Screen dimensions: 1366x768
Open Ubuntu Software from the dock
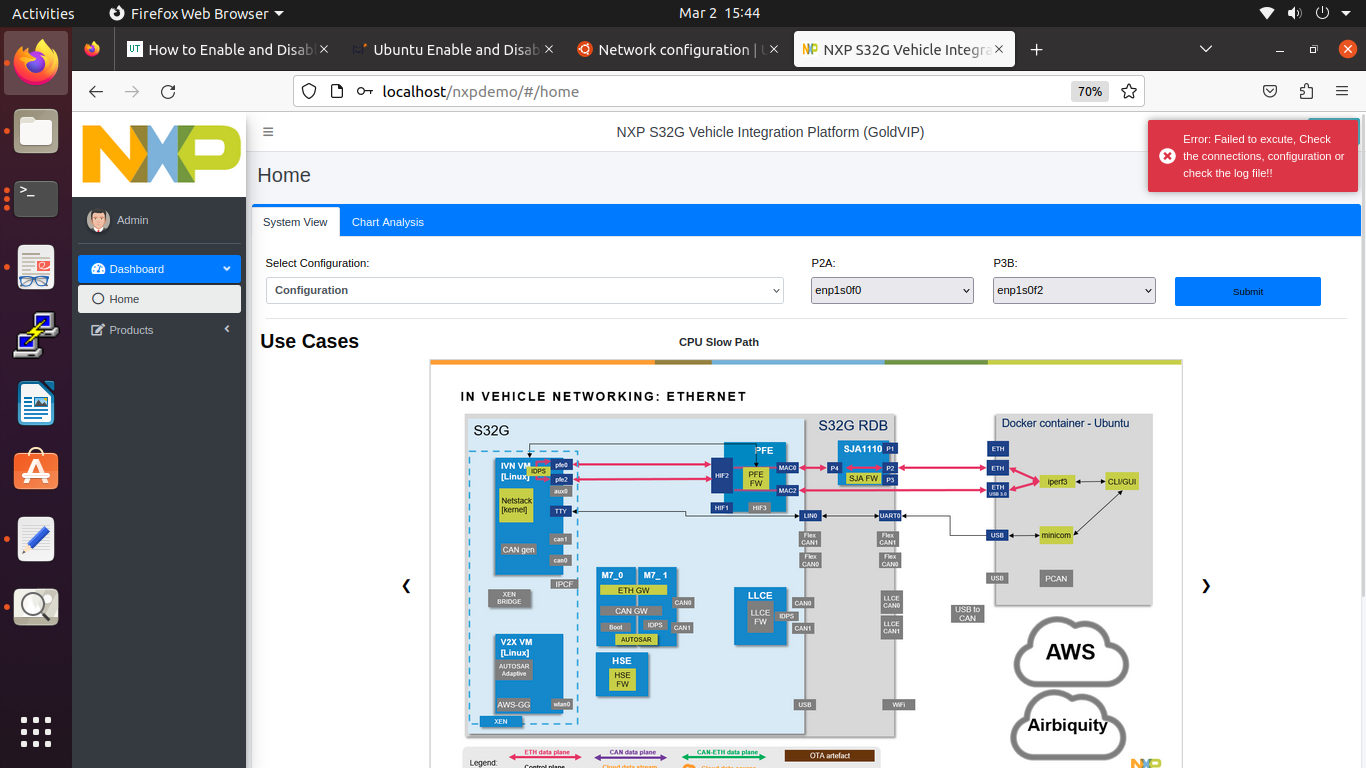point(36,471)
